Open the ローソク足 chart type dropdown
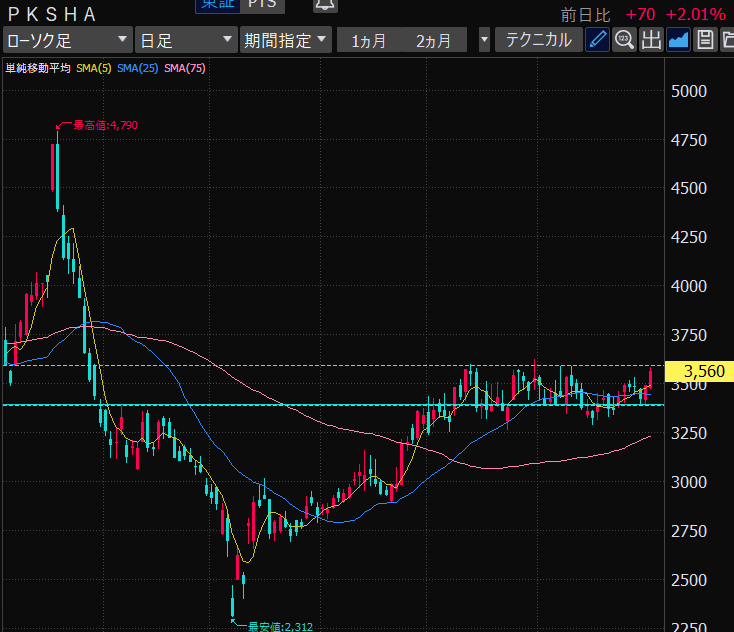Screen dimensions: 734x632 pos(67,40)
